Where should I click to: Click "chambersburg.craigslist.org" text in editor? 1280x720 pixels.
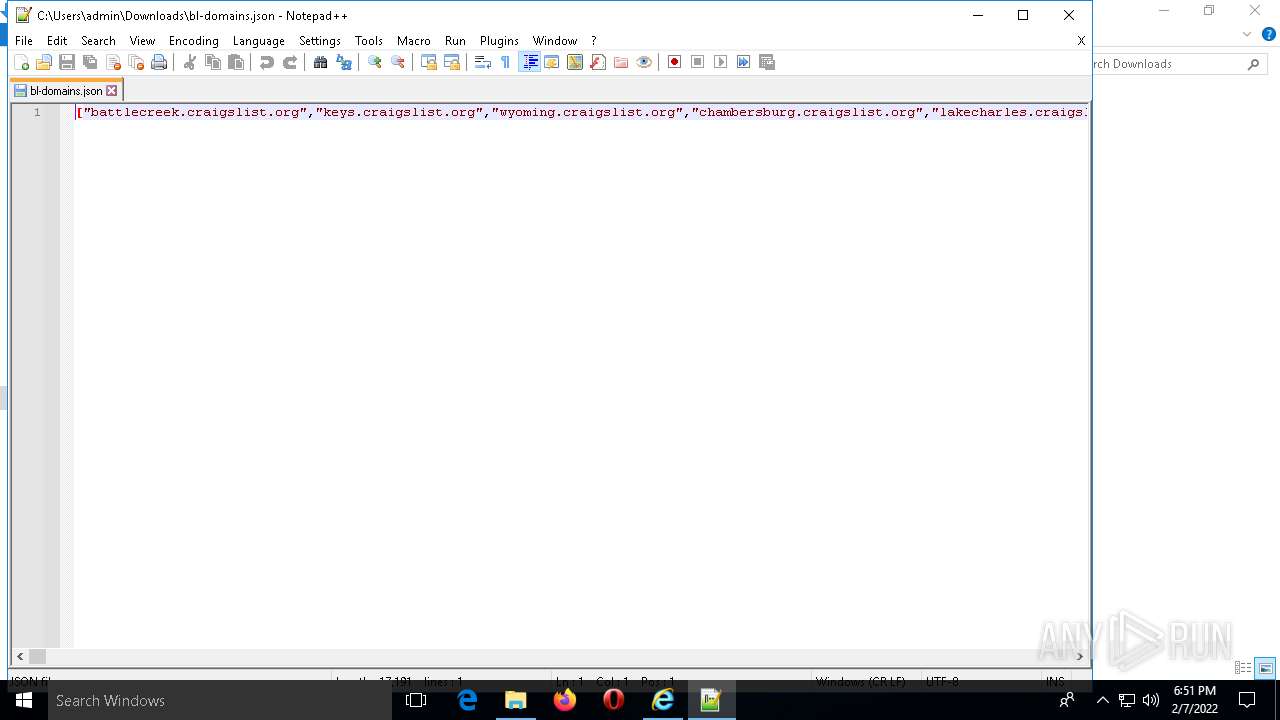point(808,112)
